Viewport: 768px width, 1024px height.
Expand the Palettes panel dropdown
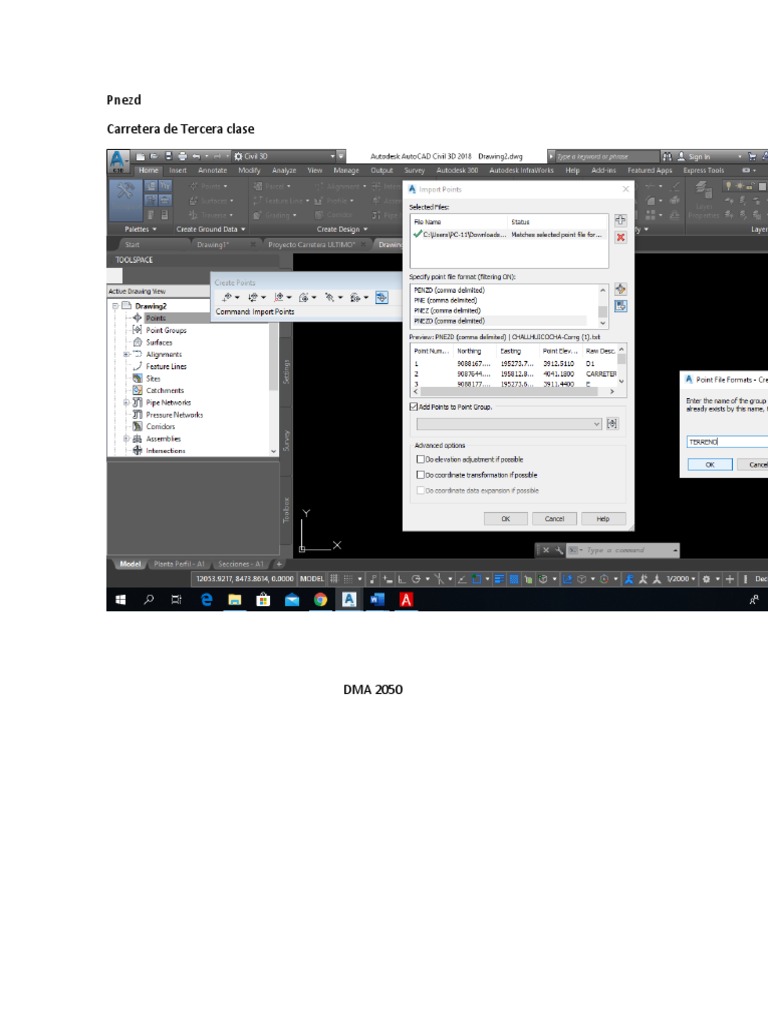(x=140, y=229)
